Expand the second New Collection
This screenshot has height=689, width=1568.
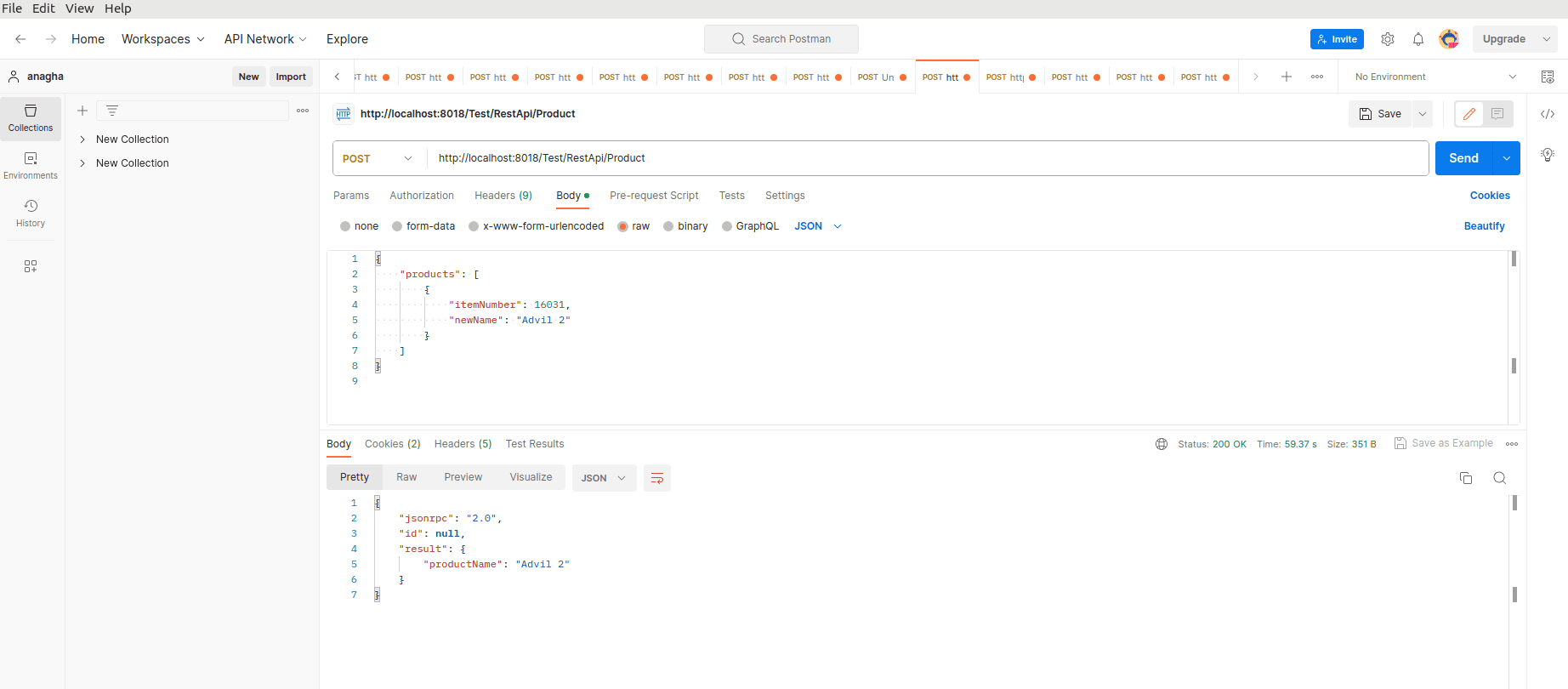(82, 163)
